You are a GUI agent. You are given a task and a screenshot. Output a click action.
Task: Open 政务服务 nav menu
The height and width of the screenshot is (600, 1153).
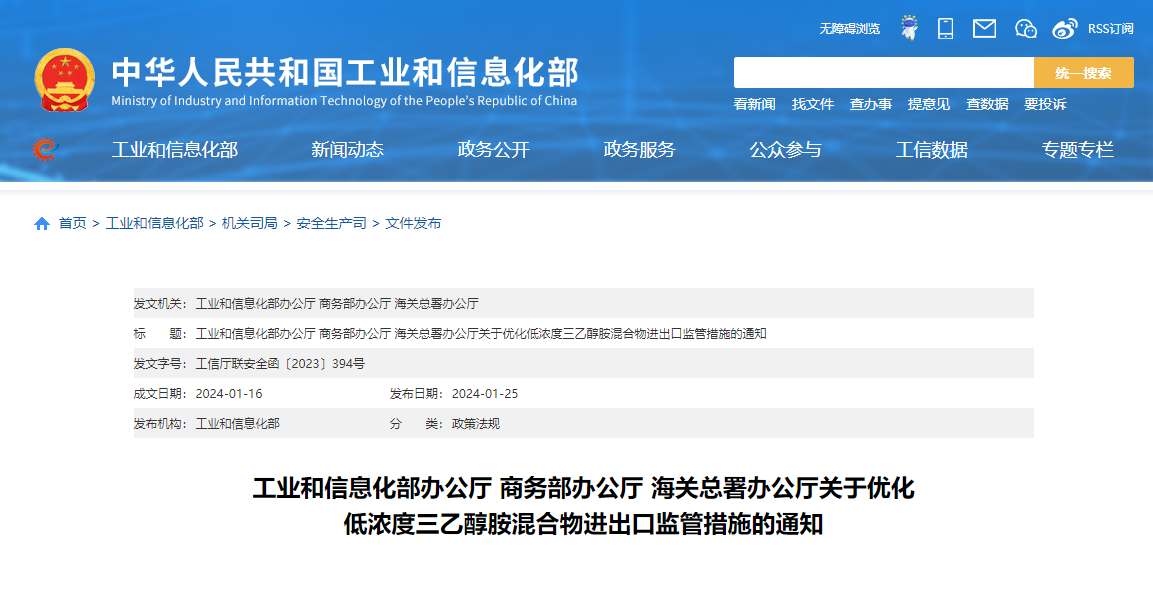click(x=639, y=150)
